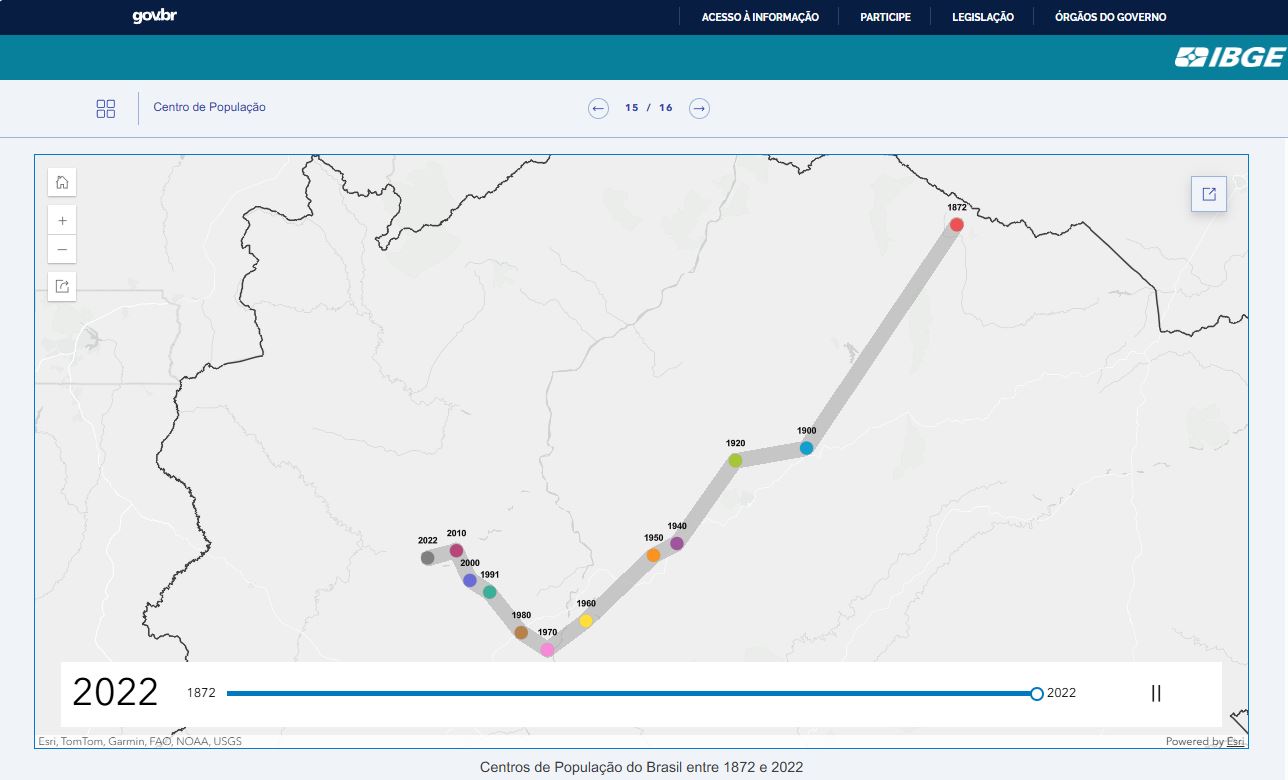Open Órgãos do Governo menu

(1110, 17)
